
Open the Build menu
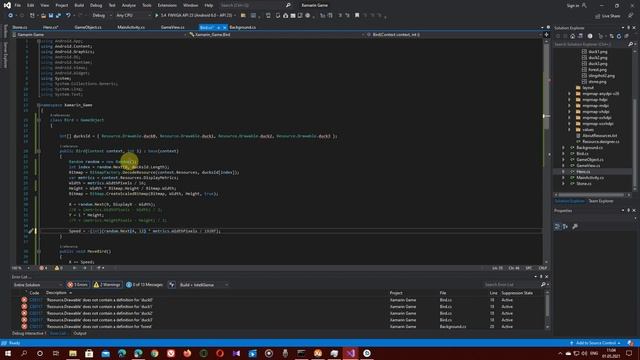tap(79, 5)
